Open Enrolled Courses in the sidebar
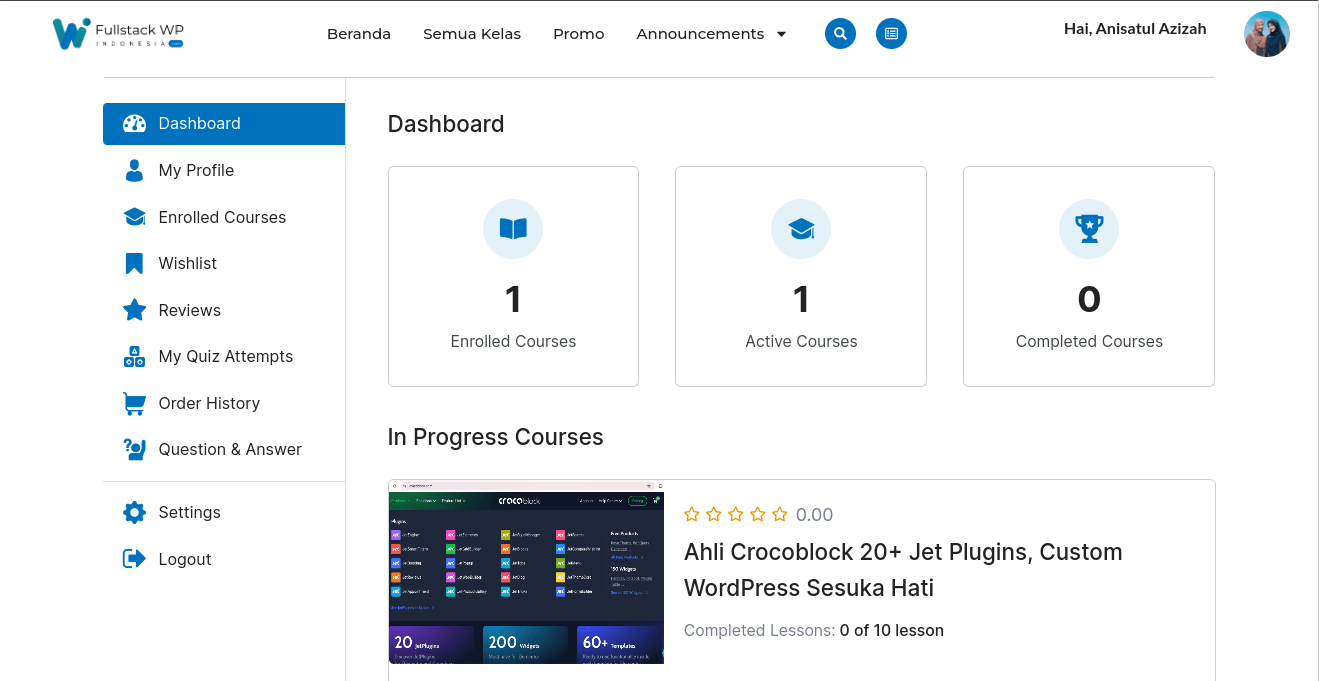The width and height of the screenshot is (1319, 681). [x=224, y=217]
